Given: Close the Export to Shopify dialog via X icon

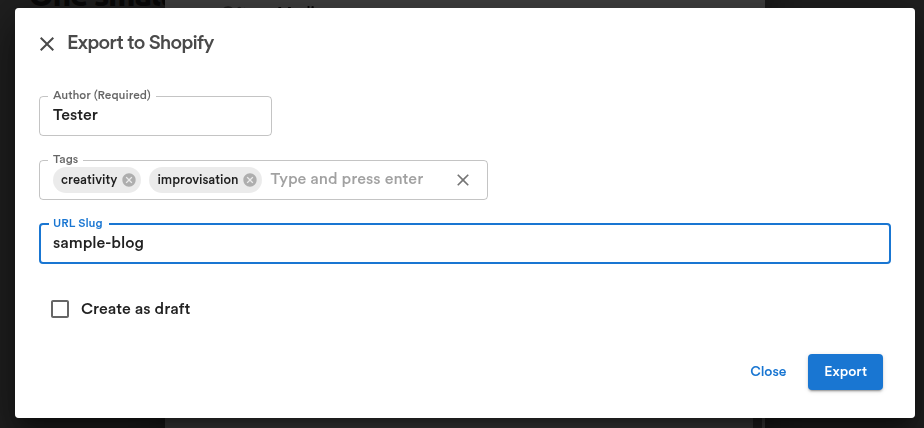Looking at the screenshot, I should tap(47, 44).
